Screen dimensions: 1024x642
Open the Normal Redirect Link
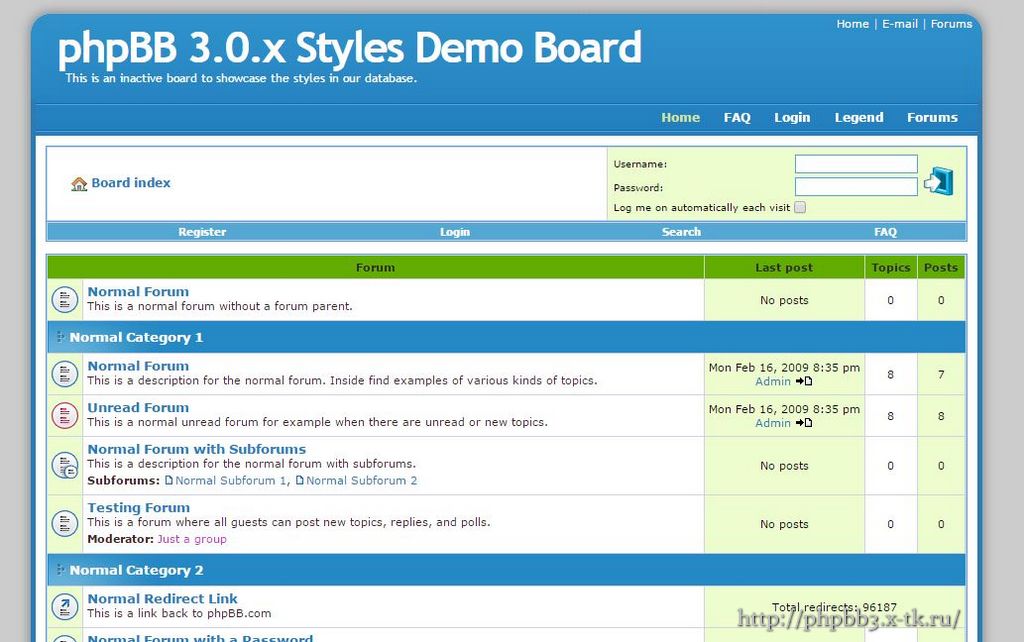(163, 599)
